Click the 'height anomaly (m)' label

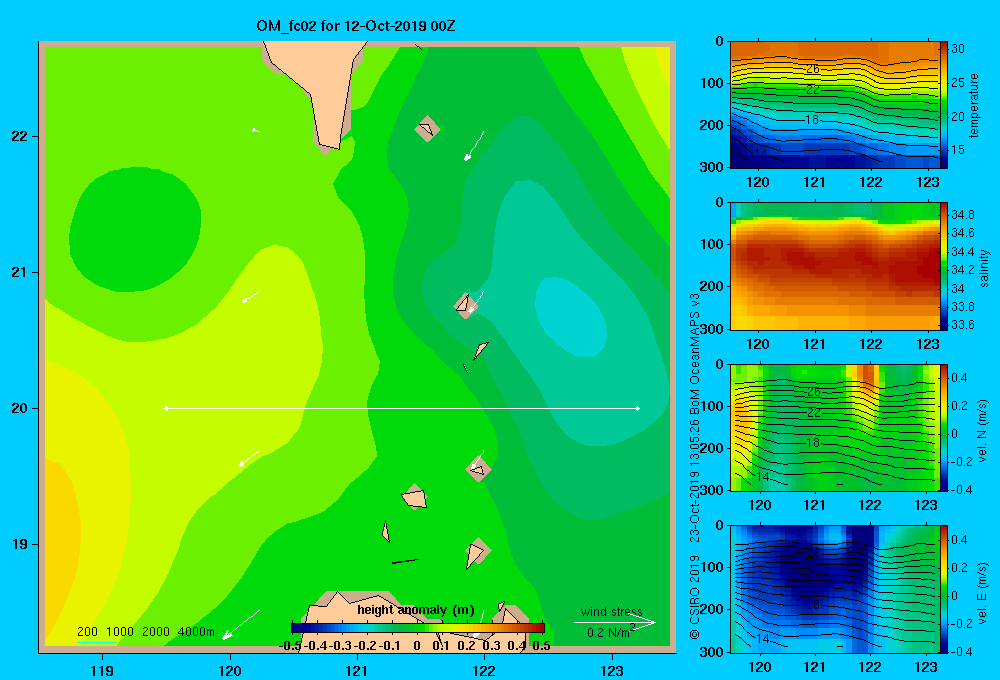point(416,610)
